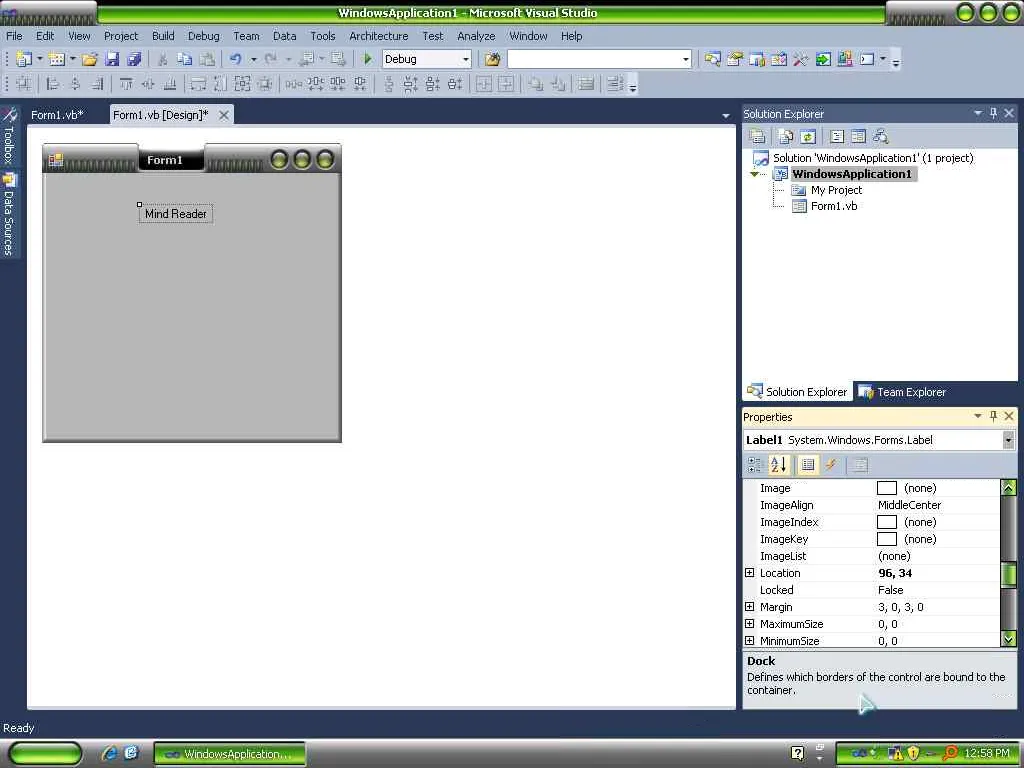Open the Build menu

click(163, 36)
